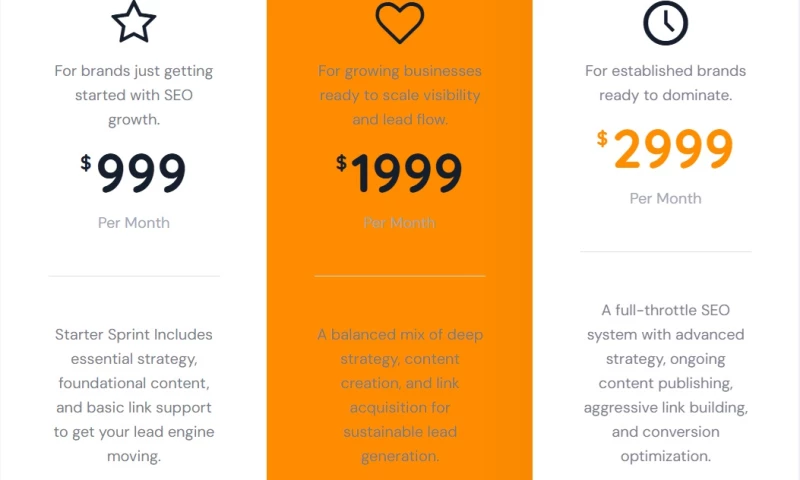This screenshot has height=480, width=800.
Task: Click the divider line in orange card
Action: point(399,276)
